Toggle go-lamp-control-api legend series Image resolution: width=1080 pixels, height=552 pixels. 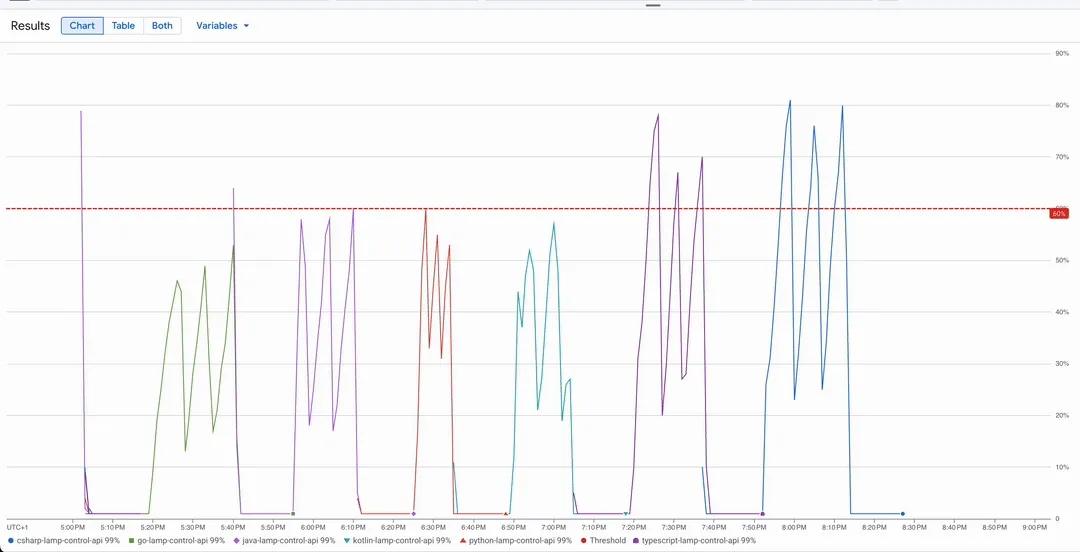tap(176, 540)
